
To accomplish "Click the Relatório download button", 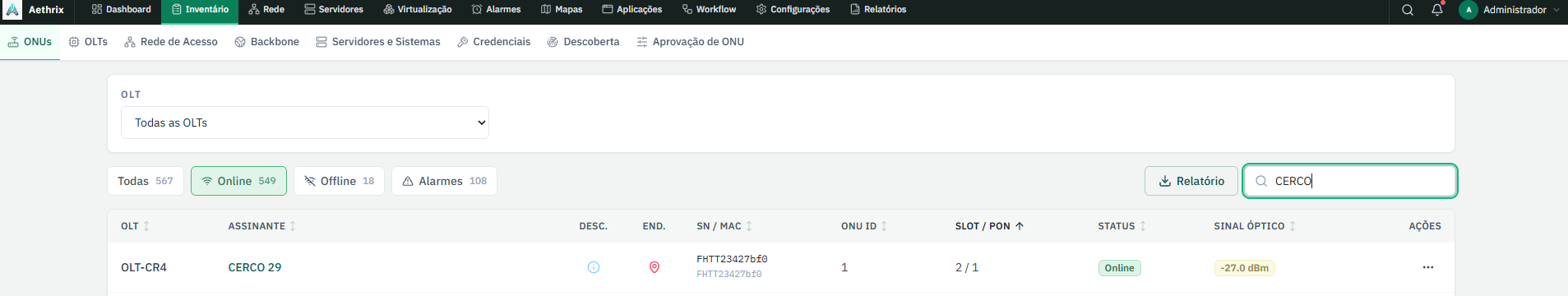I will (x=1191, y=181).
